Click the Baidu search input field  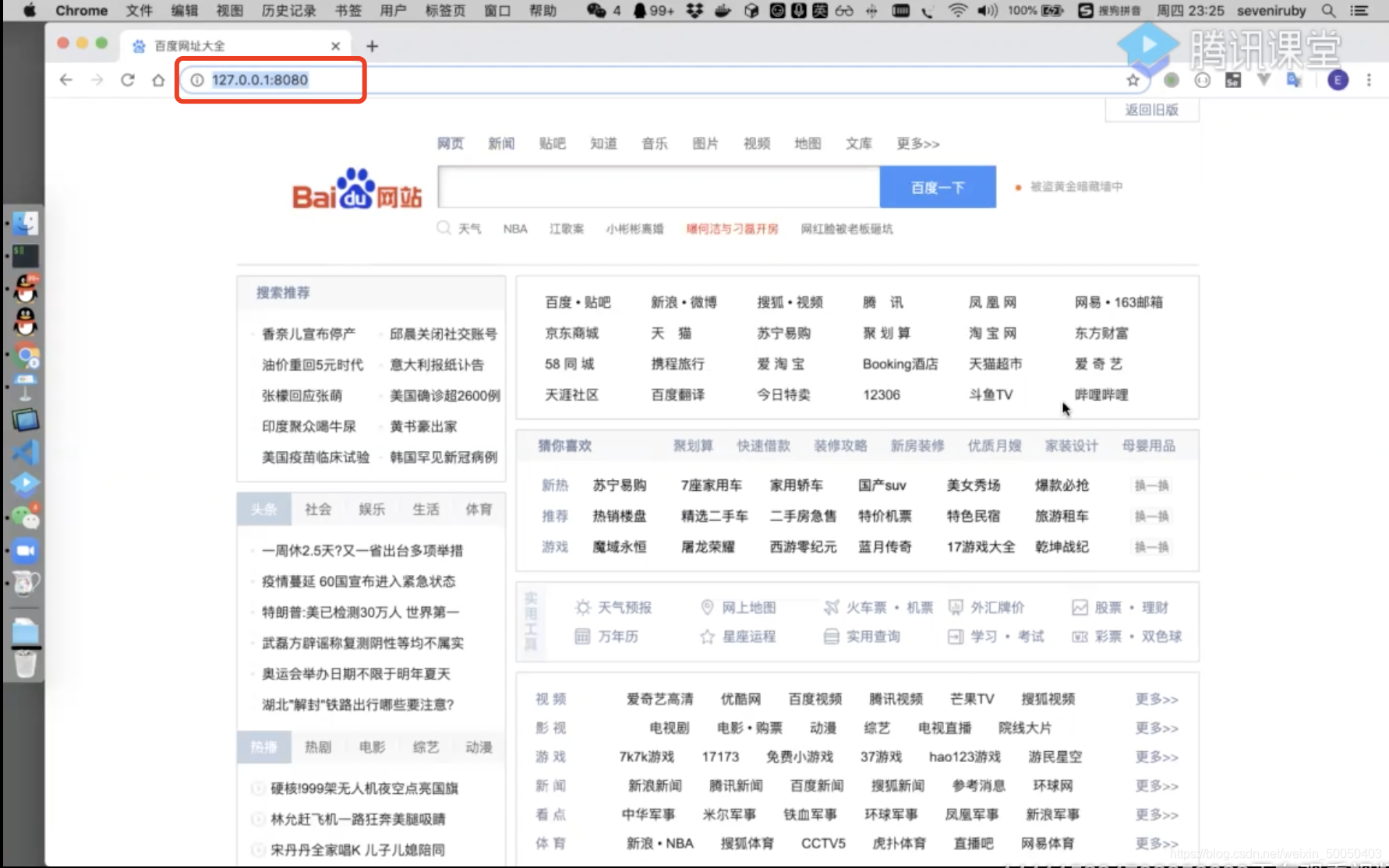tap(659, 187)
